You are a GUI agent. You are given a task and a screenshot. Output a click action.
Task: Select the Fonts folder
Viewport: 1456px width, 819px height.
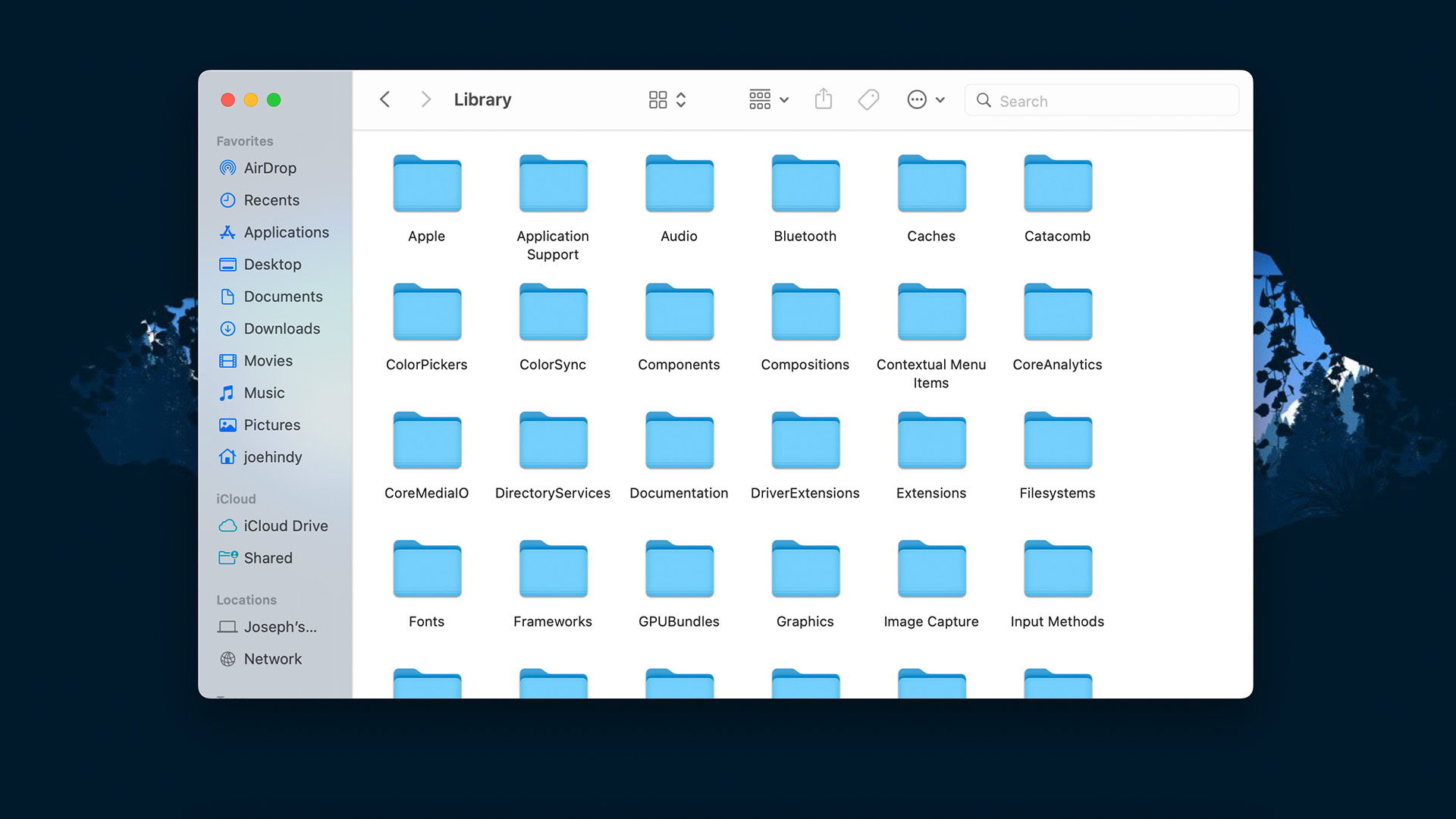pos(427,570)
